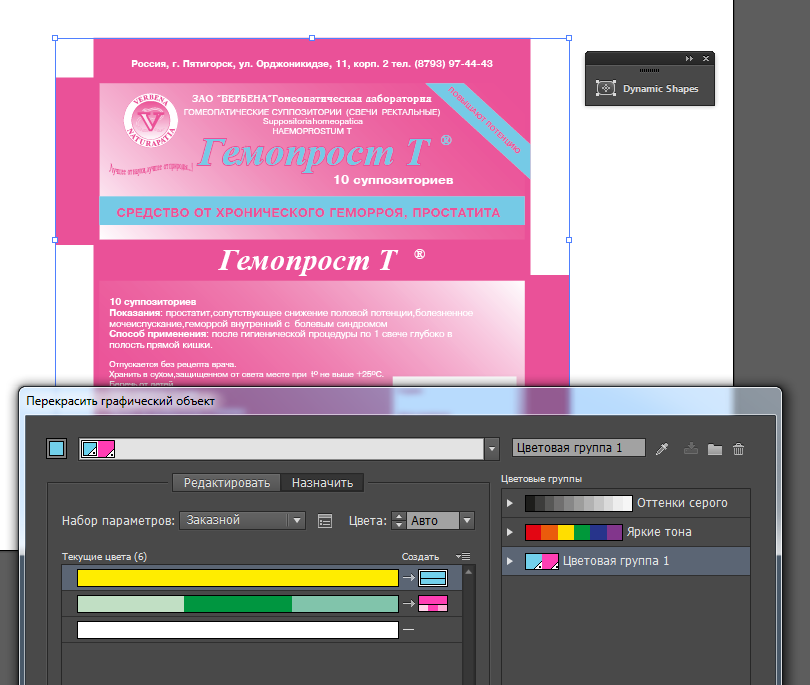The width and height of the screenshot is (810, 685).
Task: Adjust the Цвета count stepper
Action: tap(398, 520)
